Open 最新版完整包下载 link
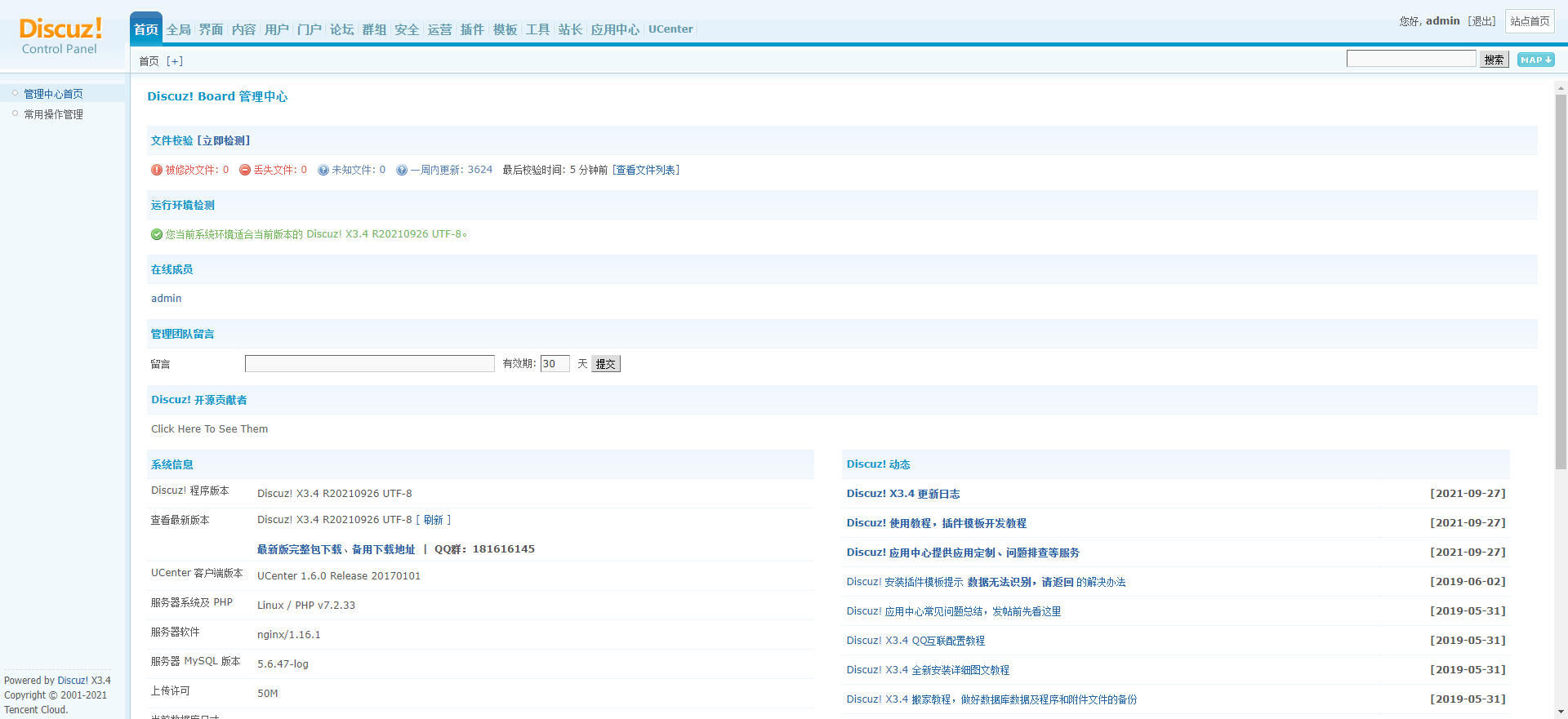1568x719 pixels. coord(300,549)
